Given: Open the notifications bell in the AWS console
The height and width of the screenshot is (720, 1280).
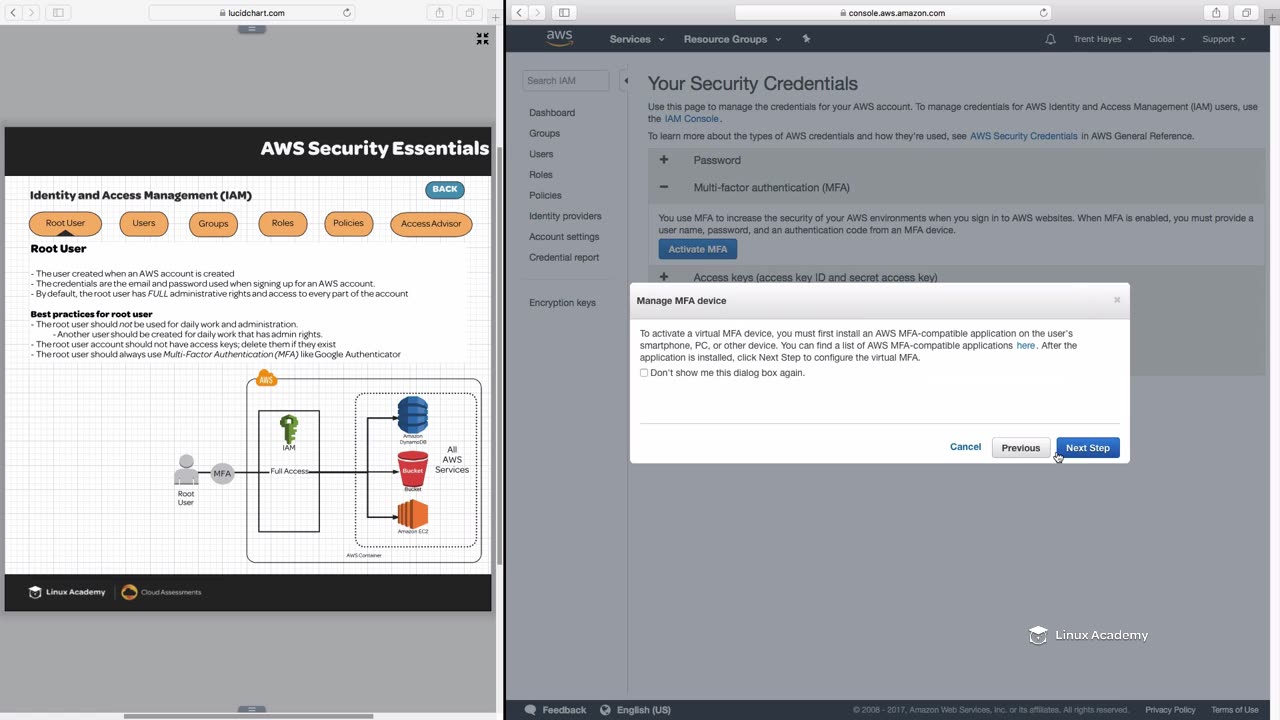Looking at the screenshot, I should (1050, 39).
